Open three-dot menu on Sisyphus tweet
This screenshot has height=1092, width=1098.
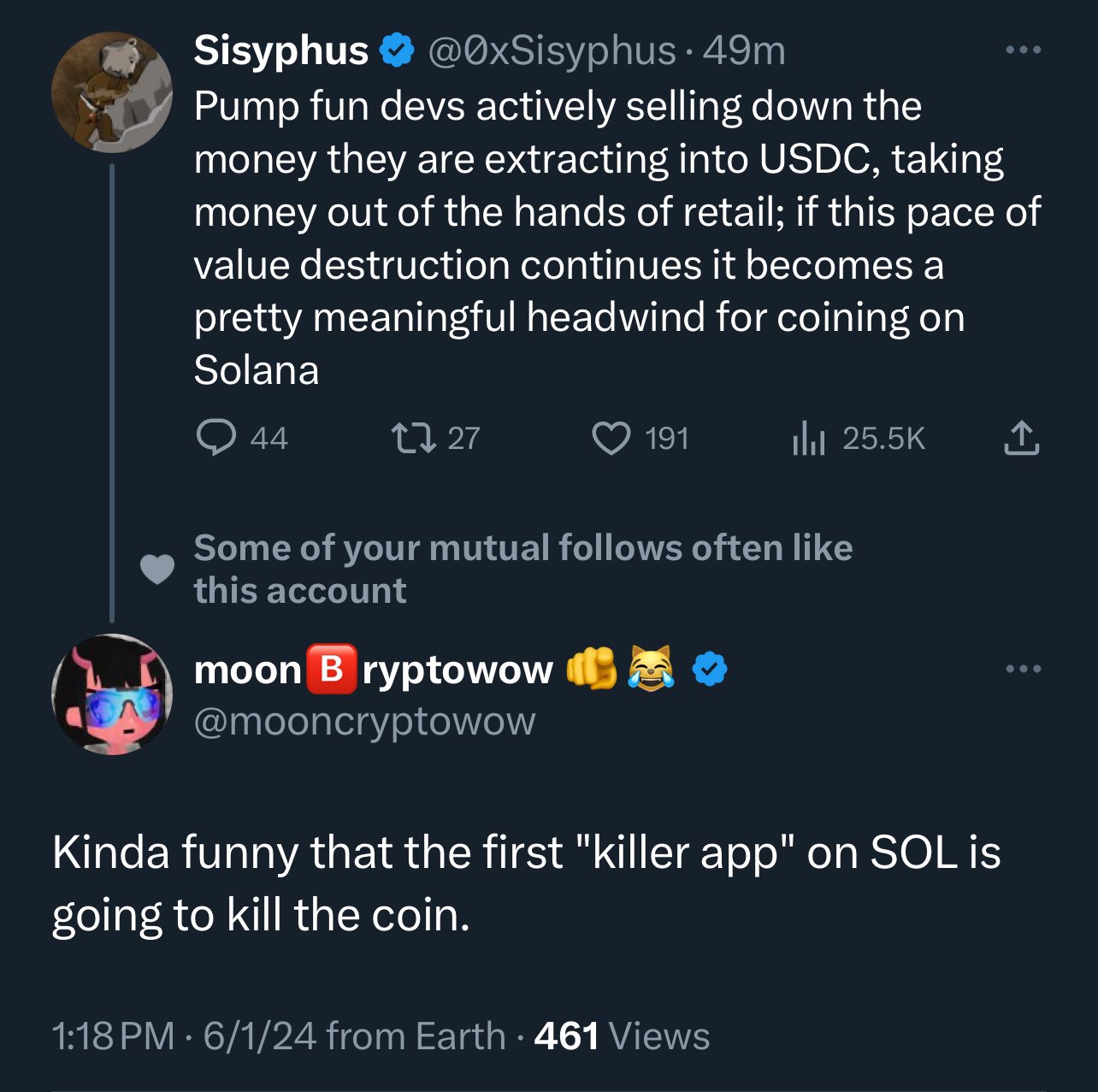click(x=1023, y=50)
